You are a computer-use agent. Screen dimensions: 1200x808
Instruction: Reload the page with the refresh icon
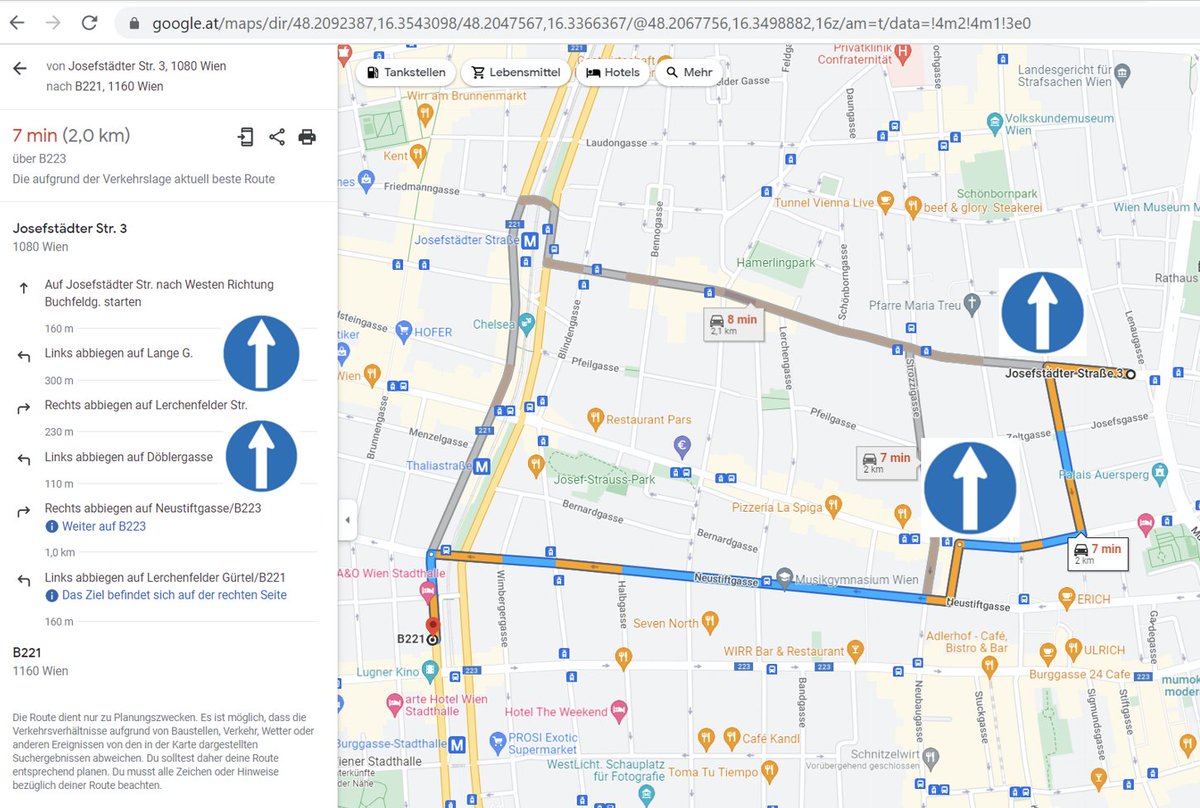click(89, 21)
